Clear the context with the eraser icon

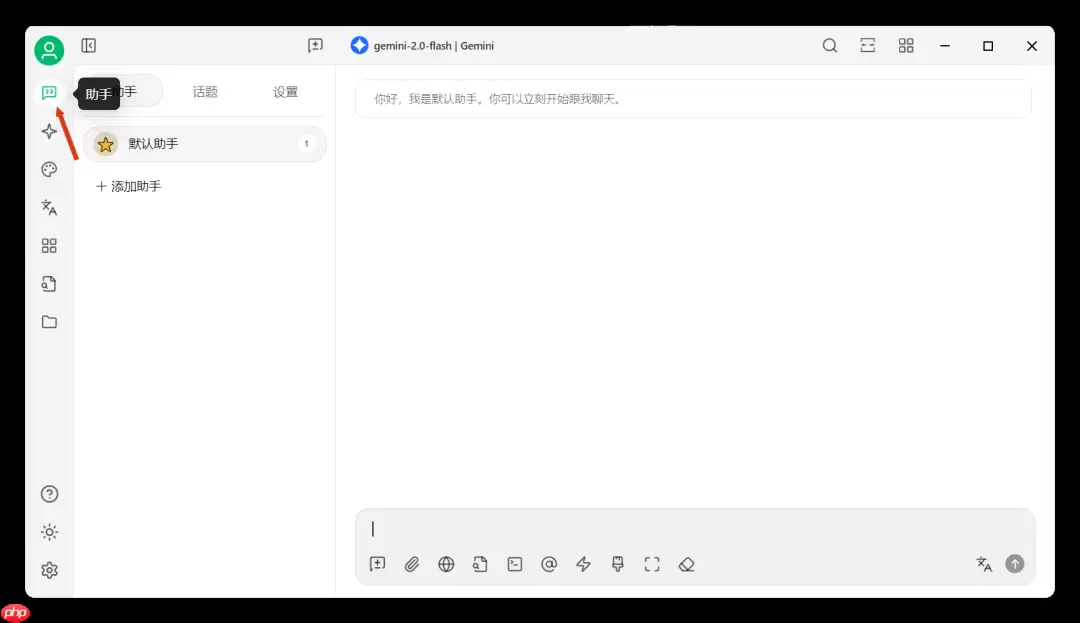[687, 564]
